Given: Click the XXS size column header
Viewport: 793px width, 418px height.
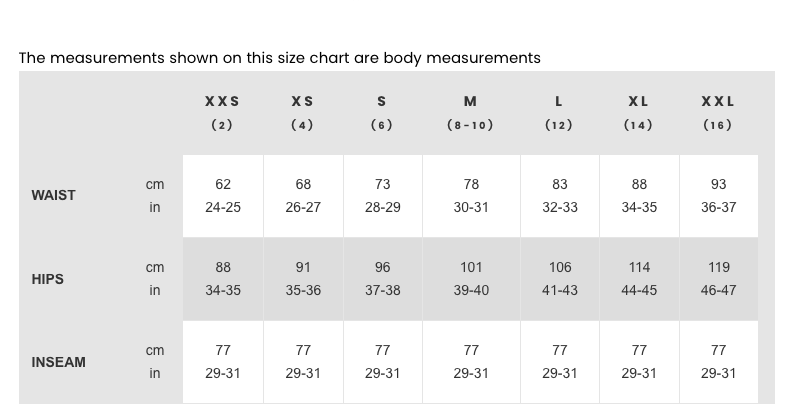Looking at the screenshot, I should point(222,112).
